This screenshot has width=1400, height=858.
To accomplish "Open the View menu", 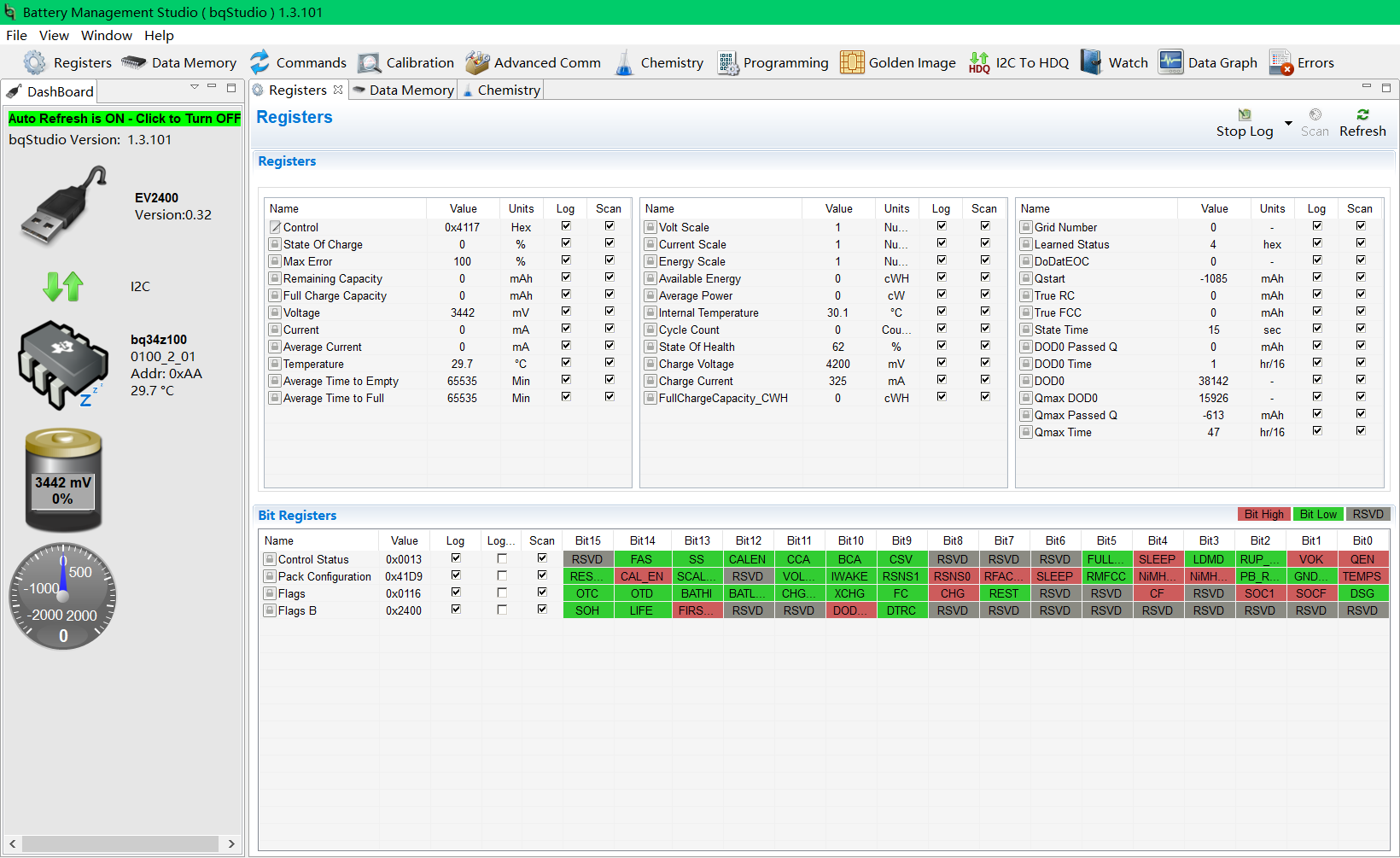I will 54,35.
